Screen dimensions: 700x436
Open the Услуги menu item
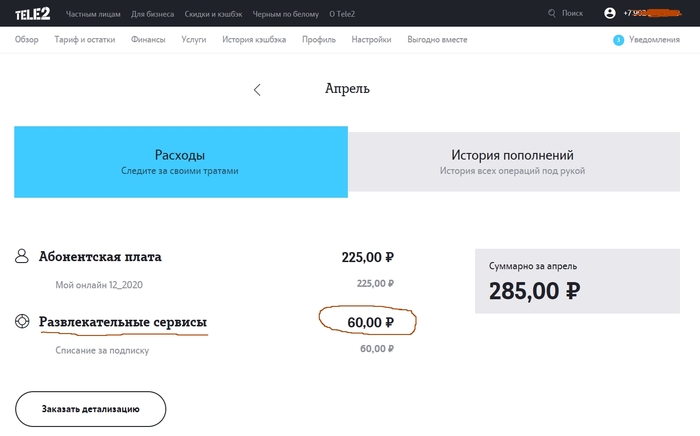click(x=194, y=40)
